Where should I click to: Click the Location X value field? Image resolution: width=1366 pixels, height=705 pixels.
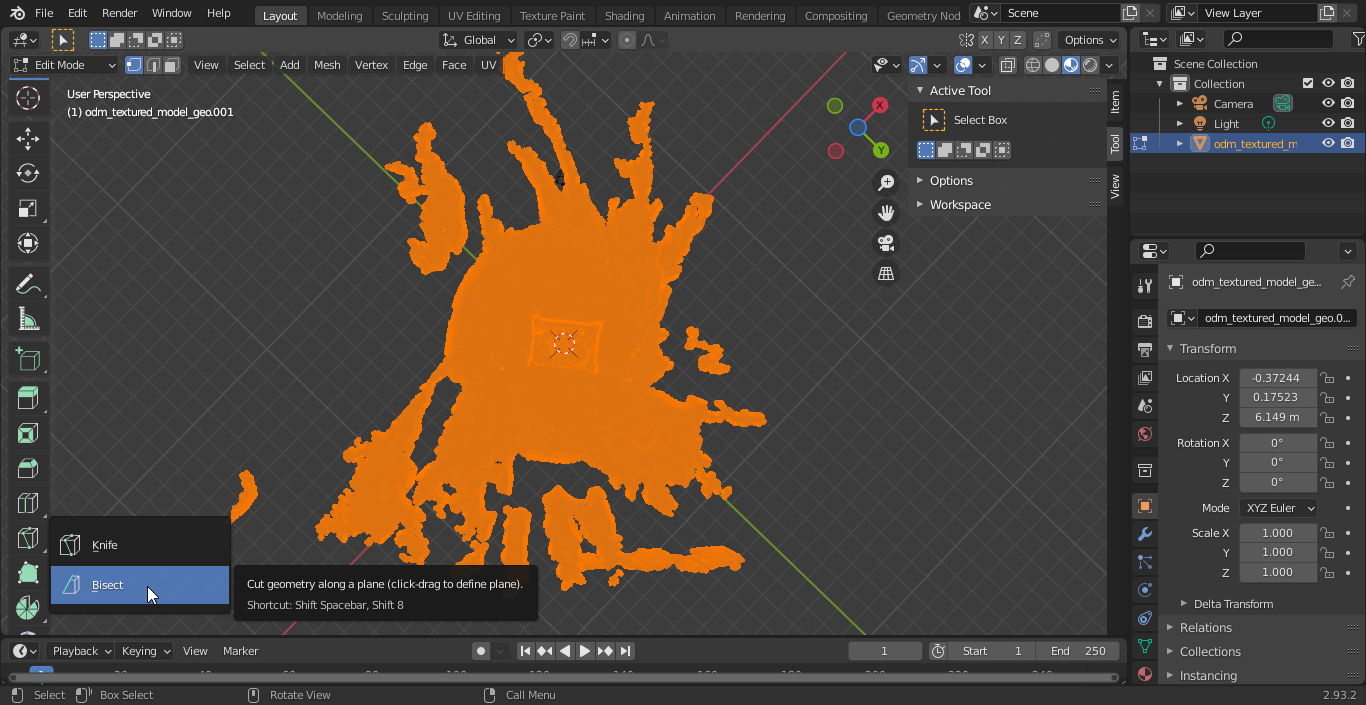(x=1277, y=378)
